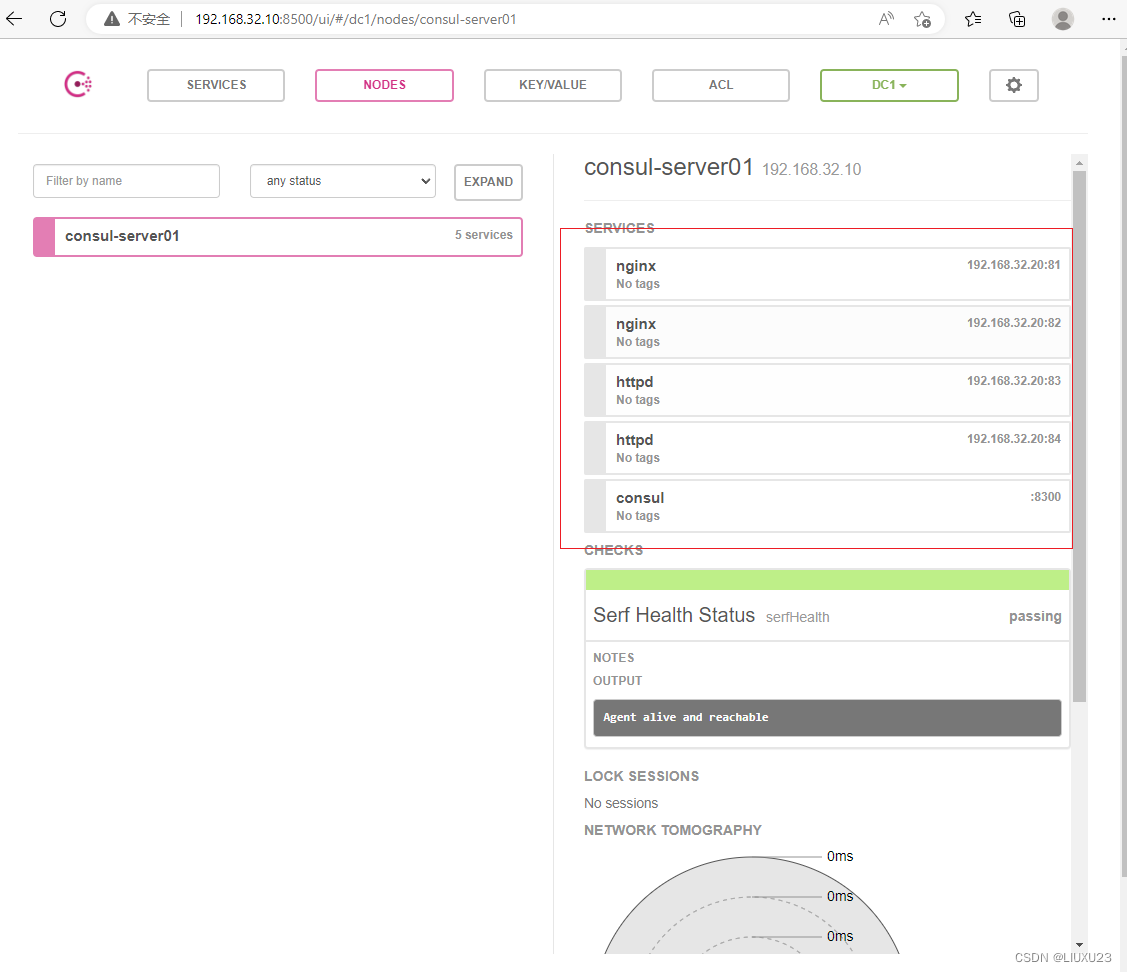1127x972 pixels.
Task: Switch to the NODES tab
Action: click(385, 86)
